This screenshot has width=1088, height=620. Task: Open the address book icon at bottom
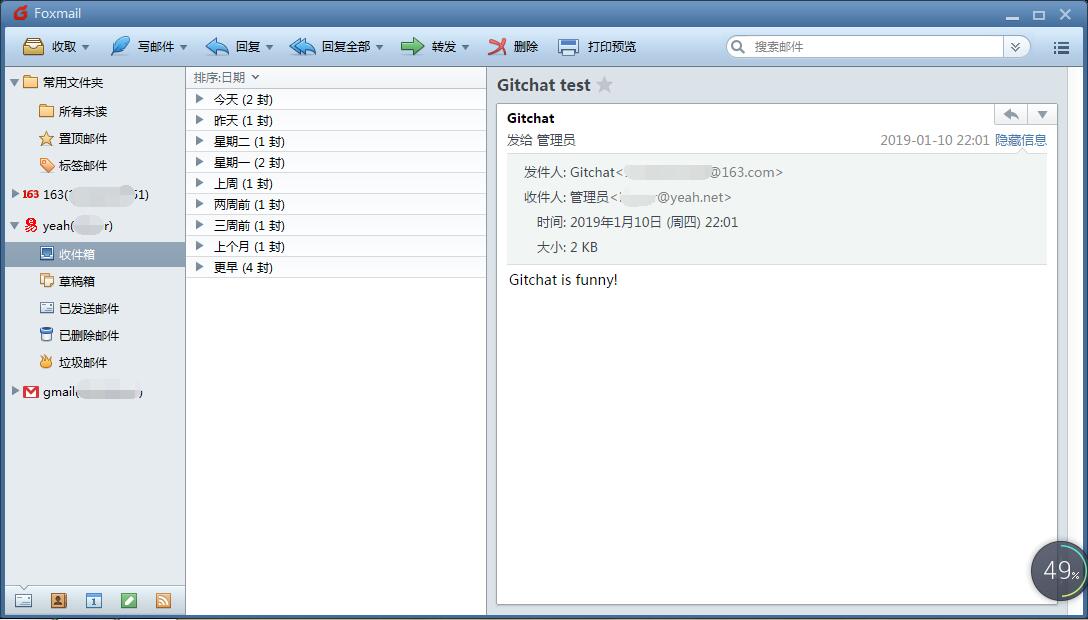coord(58,599)
